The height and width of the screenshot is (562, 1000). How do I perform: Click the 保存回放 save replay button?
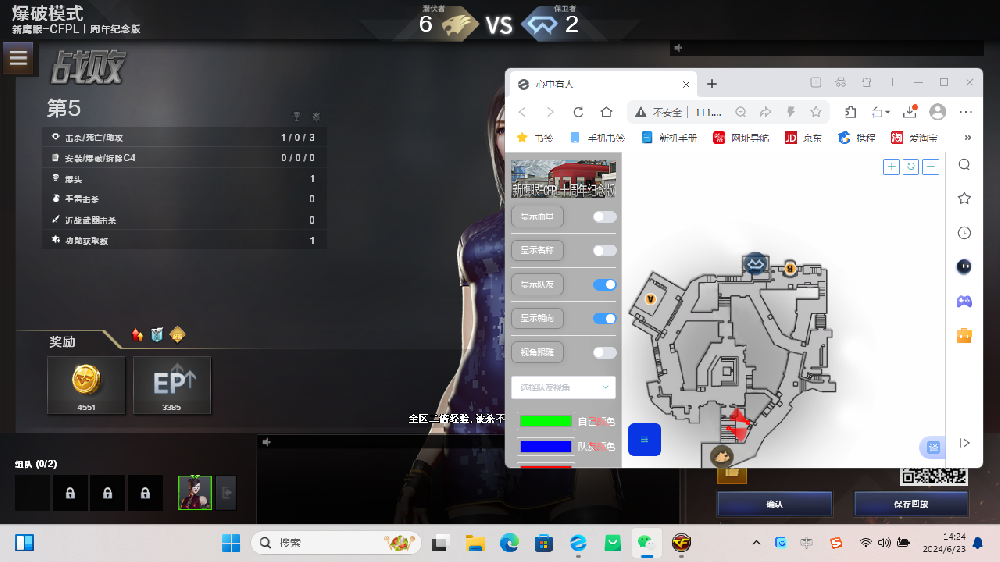point(911,504)
